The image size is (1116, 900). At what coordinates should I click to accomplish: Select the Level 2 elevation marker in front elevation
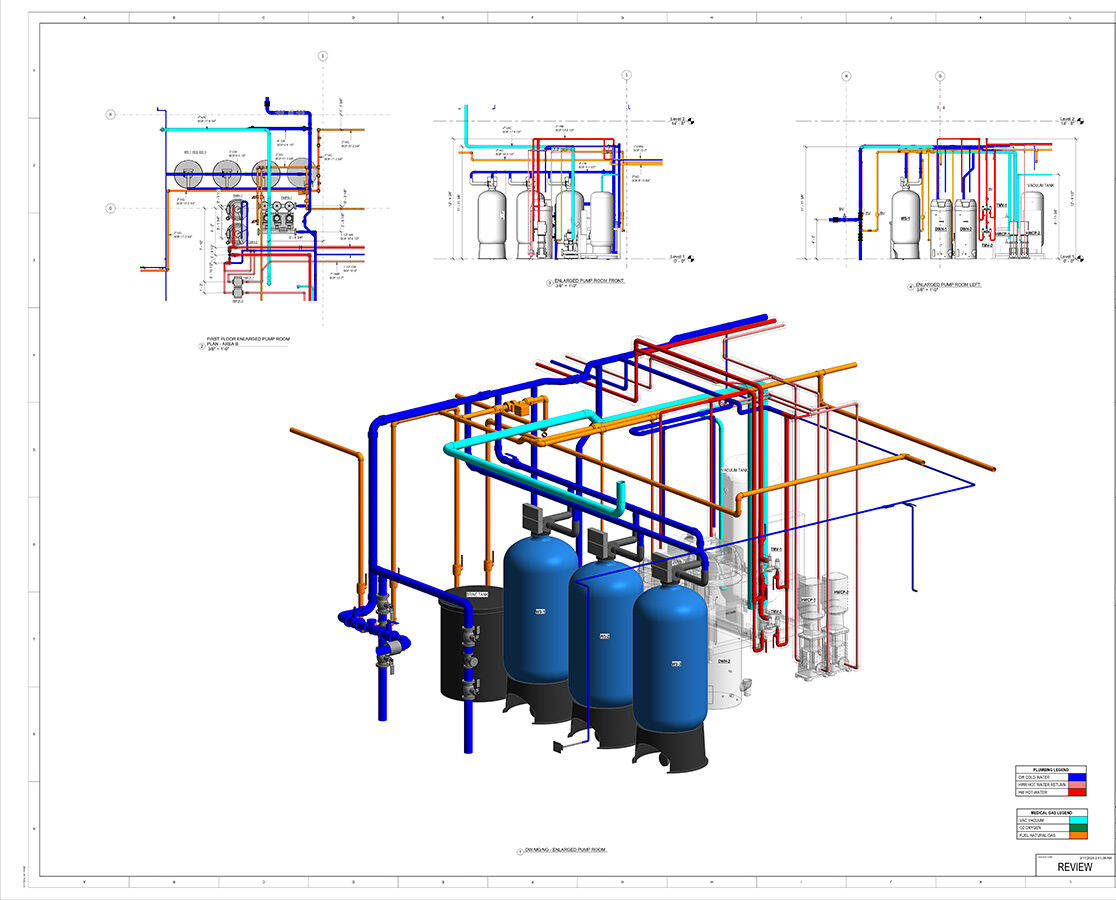682,121
